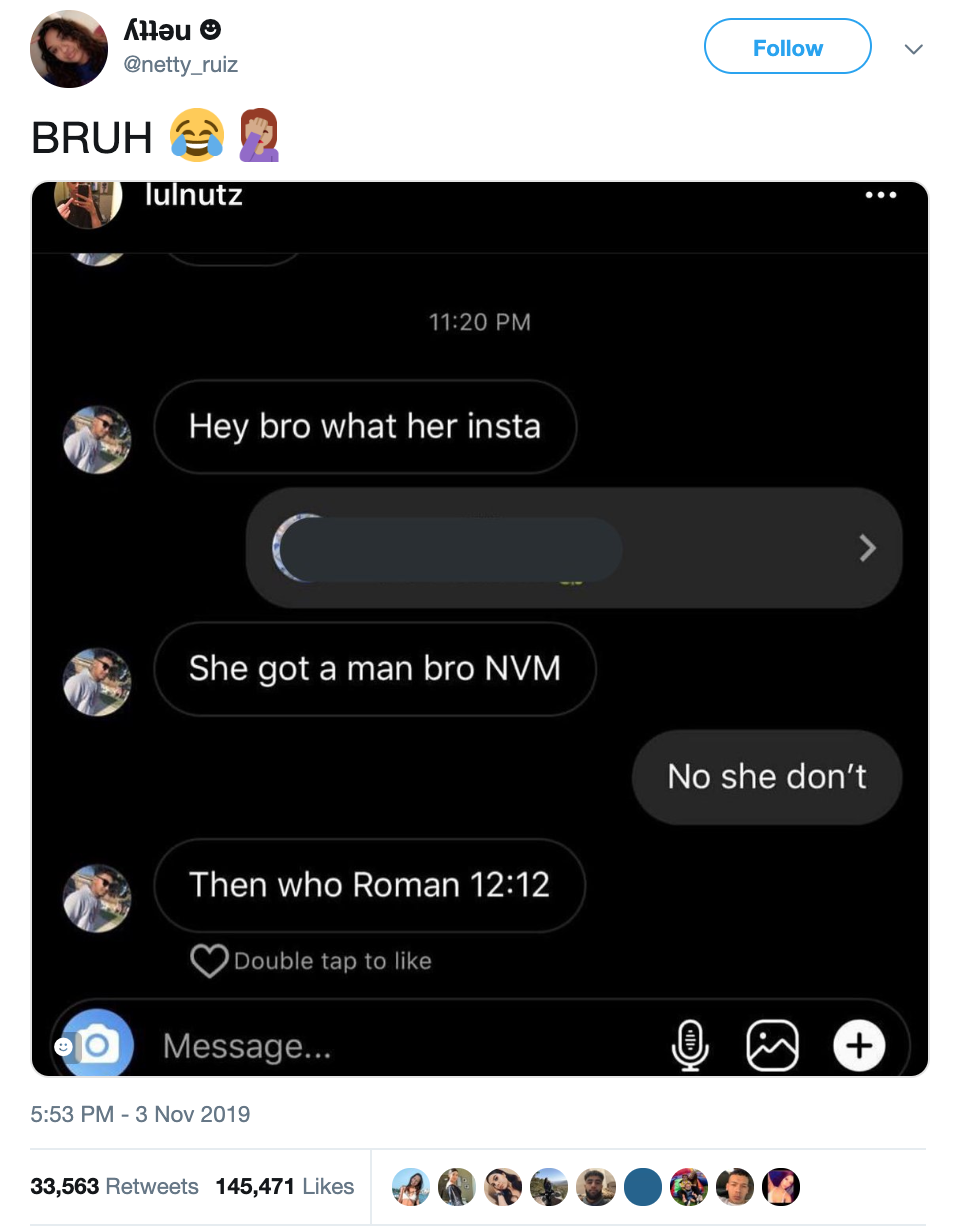
Task: Click the last liker avatar in row
Action: pyautogui.click(x=781, y=1186)
